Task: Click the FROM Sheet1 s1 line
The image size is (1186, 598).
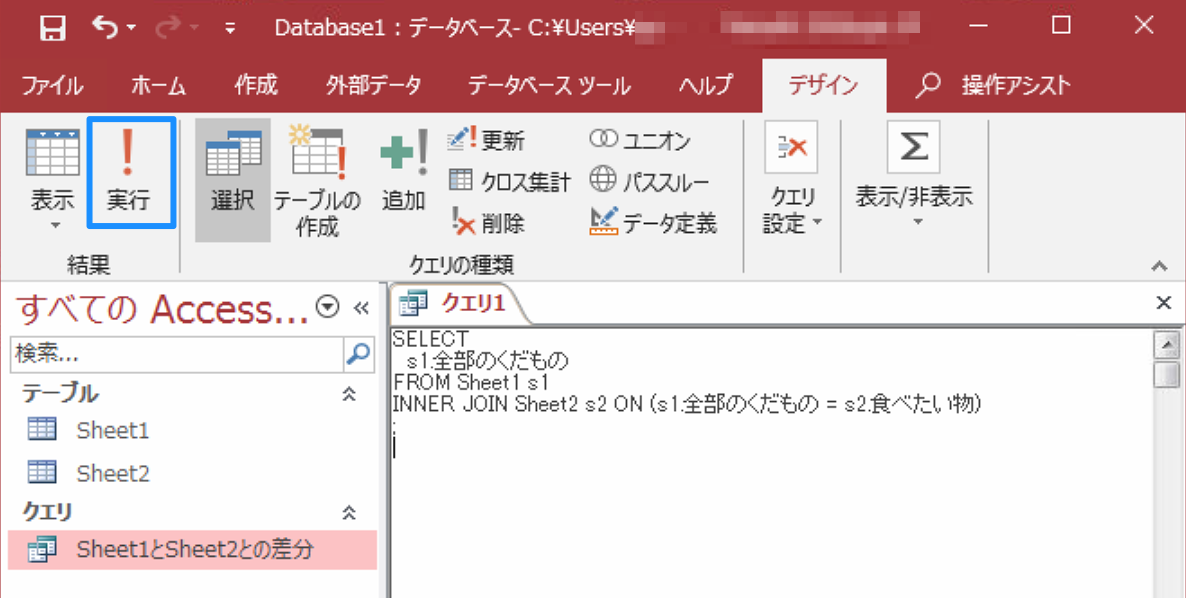Action: click(x=470, y=383)
